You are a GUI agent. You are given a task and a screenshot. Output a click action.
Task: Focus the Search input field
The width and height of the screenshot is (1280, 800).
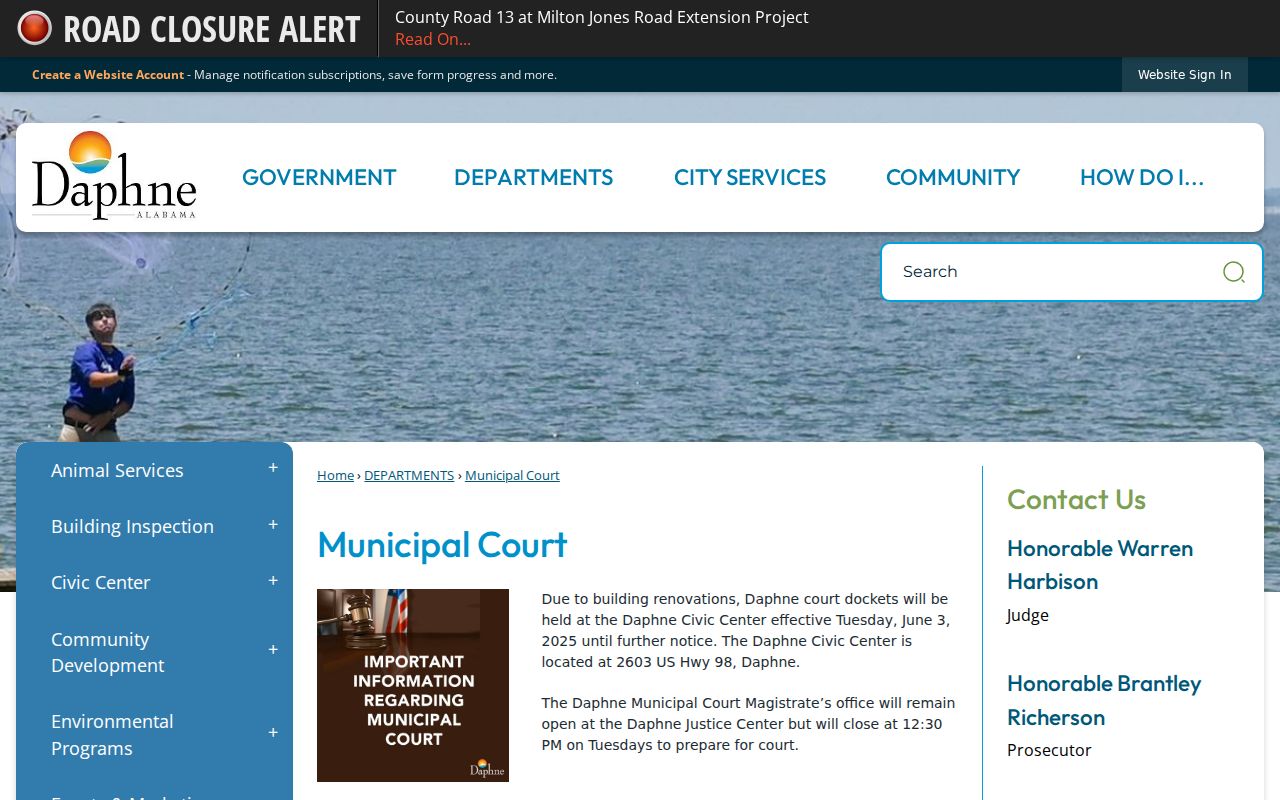tap(1050, 272)
